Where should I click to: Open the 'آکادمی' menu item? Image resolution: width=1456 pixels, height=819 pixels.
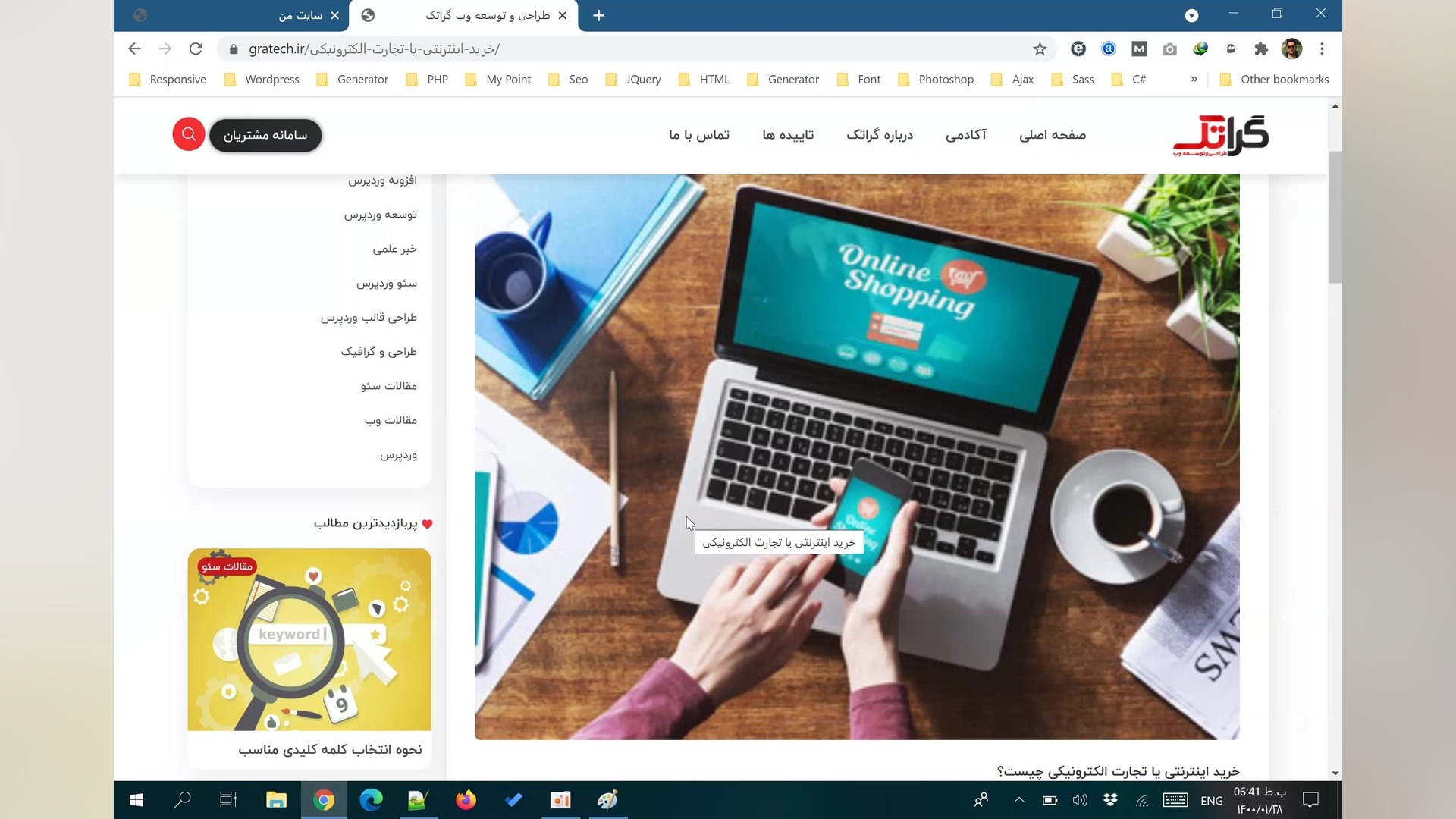966,135
